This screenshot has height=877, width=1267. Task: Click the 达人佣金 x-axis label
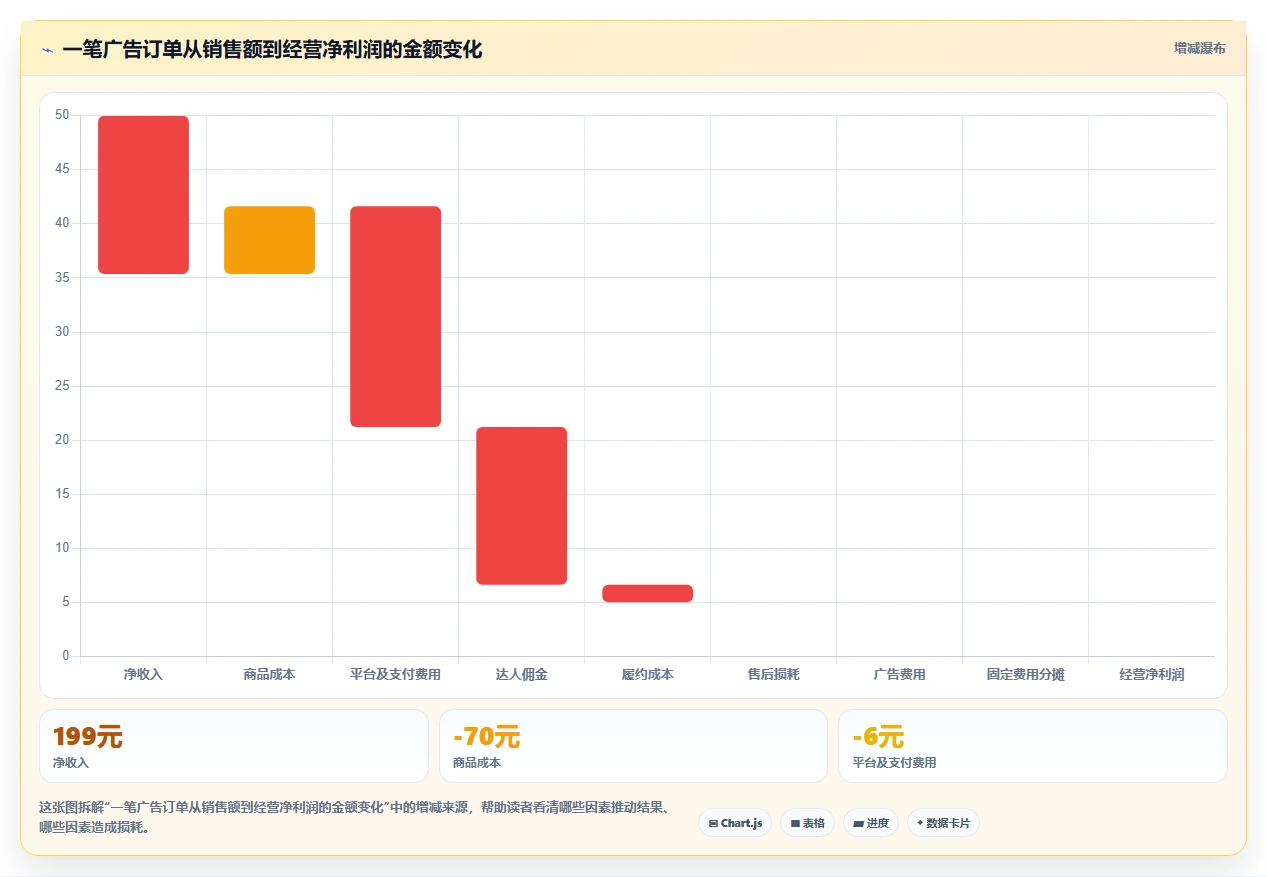(x=521, y=675)
